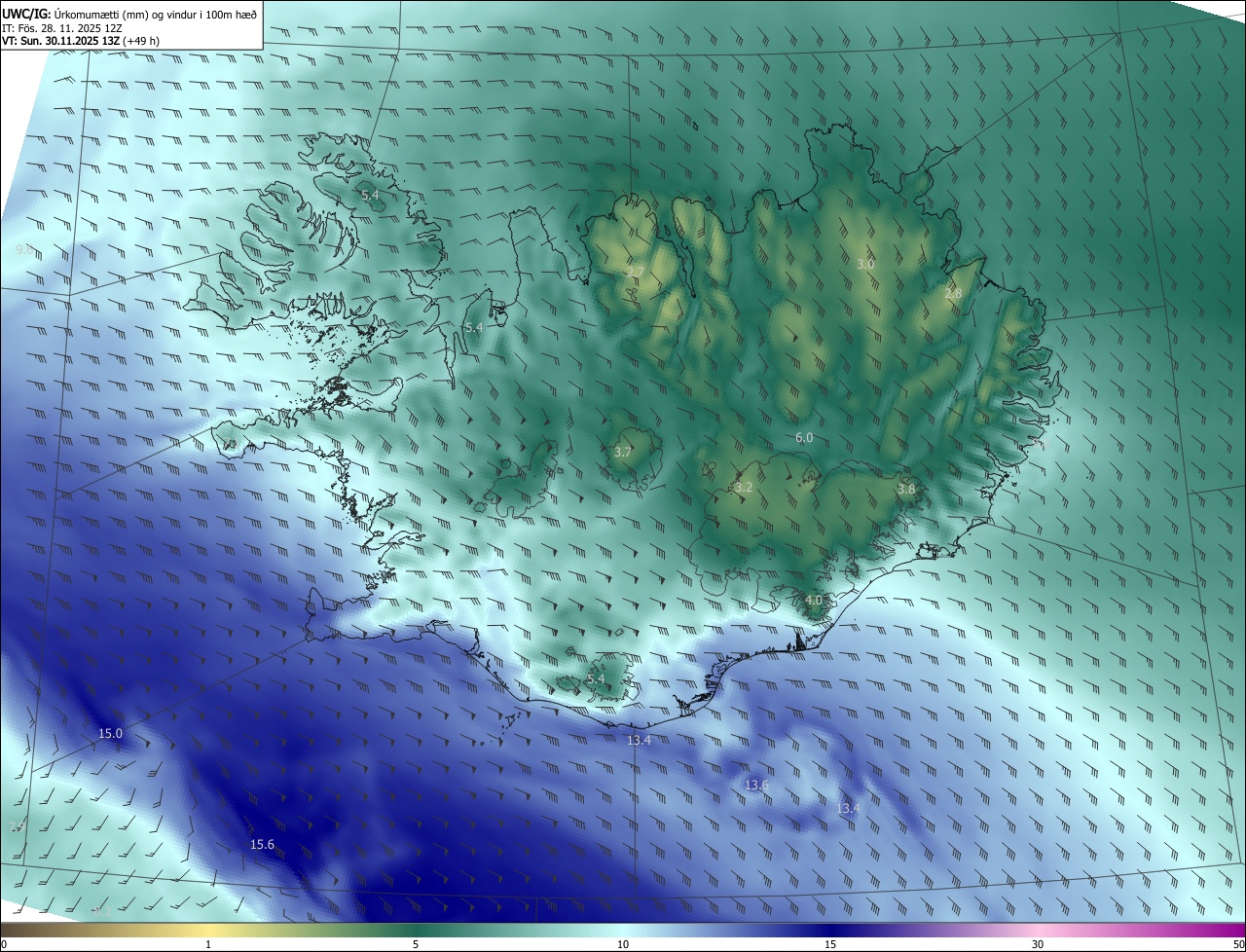Click the legend tick label '1'
Image resolution: width=1246 pixels, height=952 pixels.
point(208,944)
